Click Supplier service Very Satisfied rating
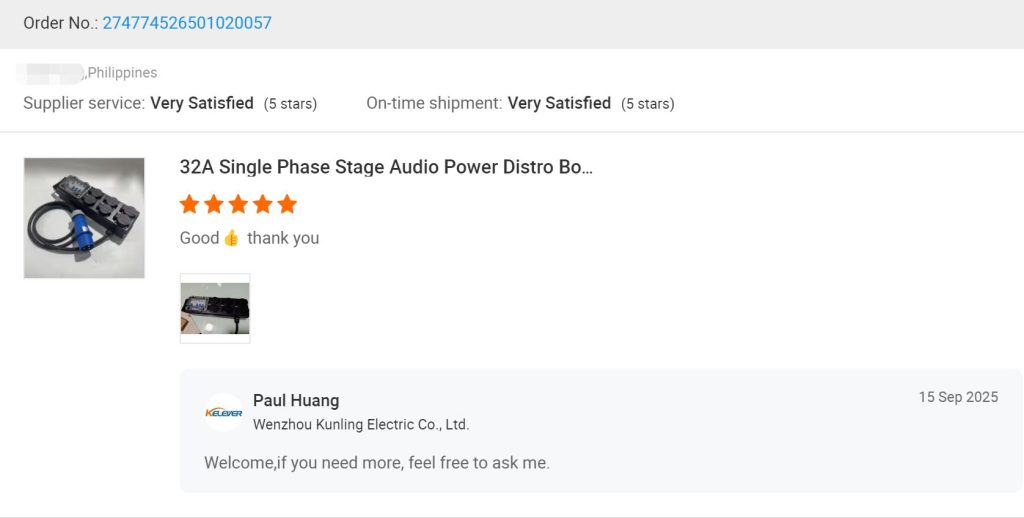1024x518 pixels. (201, 103)
